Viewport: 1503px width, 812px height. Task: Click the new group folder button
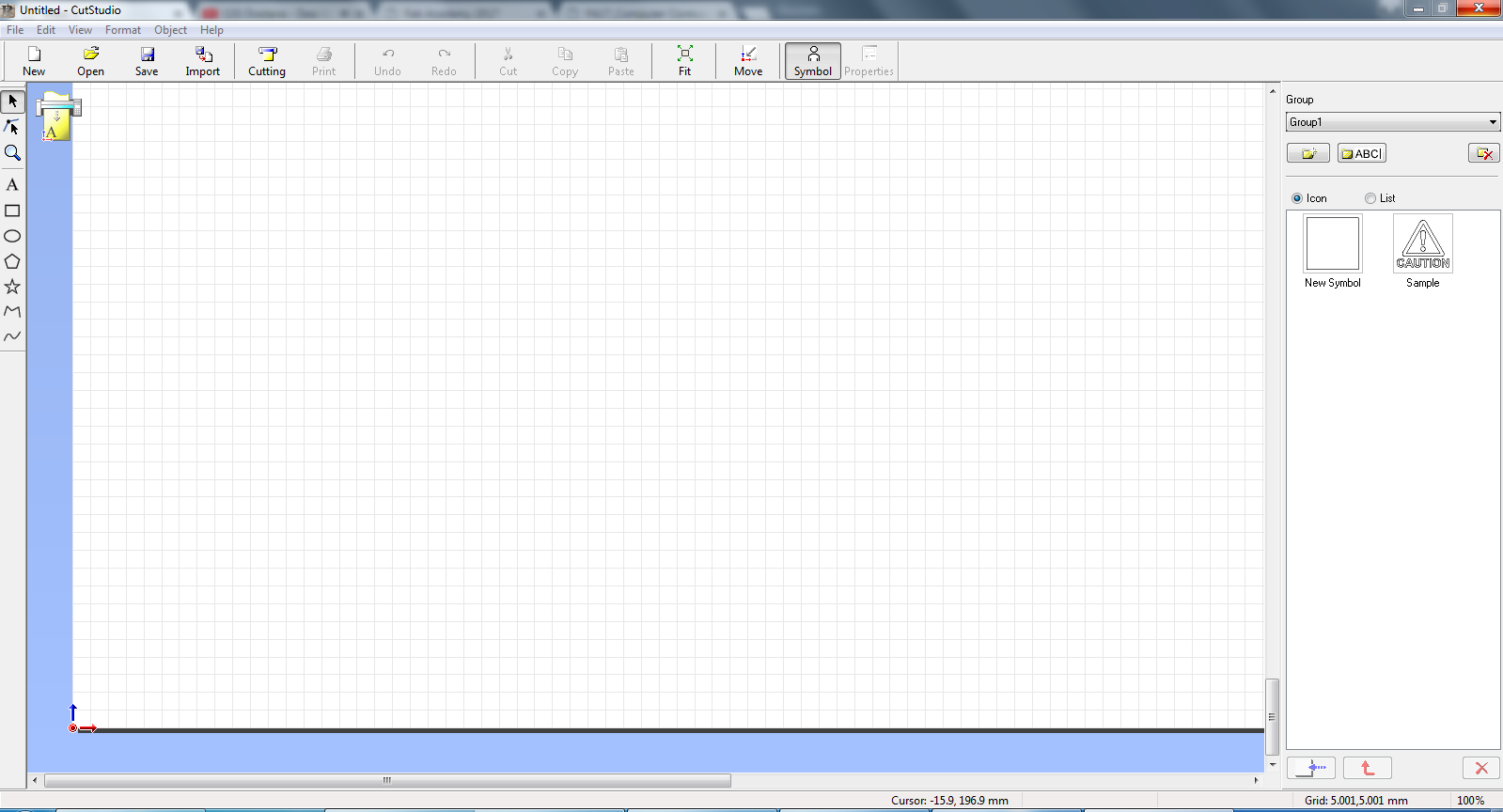click(x=1308, y=153)
